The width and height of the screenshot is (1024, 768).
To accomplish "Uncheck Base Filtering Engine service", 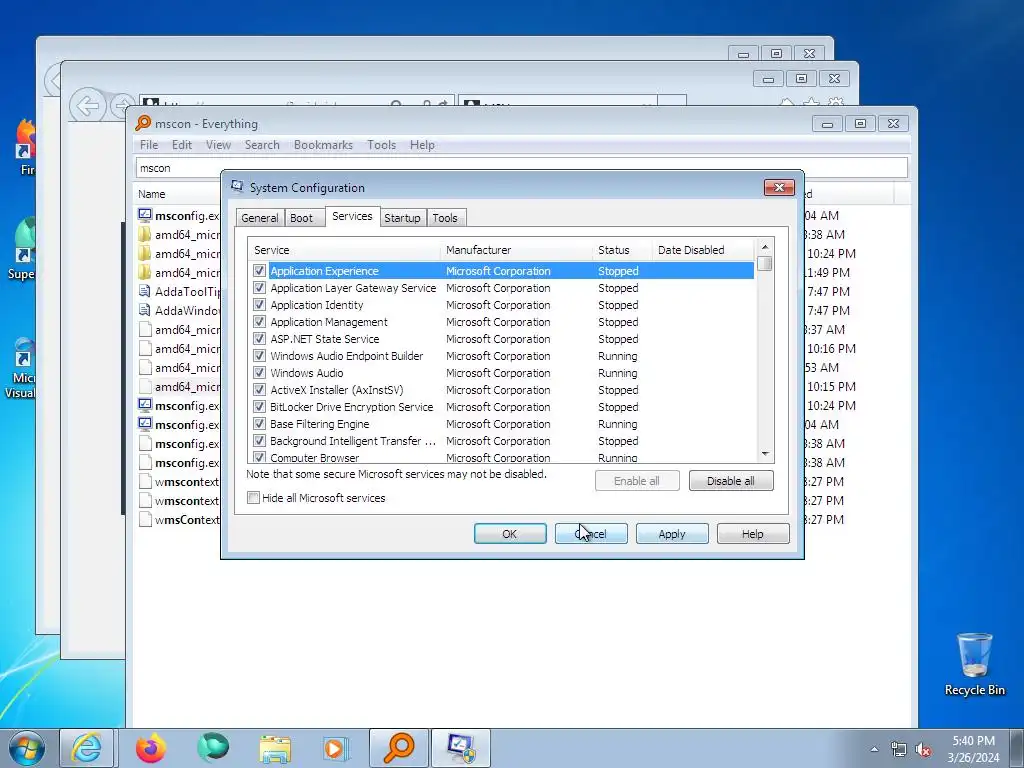I will [x=259, y=423].
